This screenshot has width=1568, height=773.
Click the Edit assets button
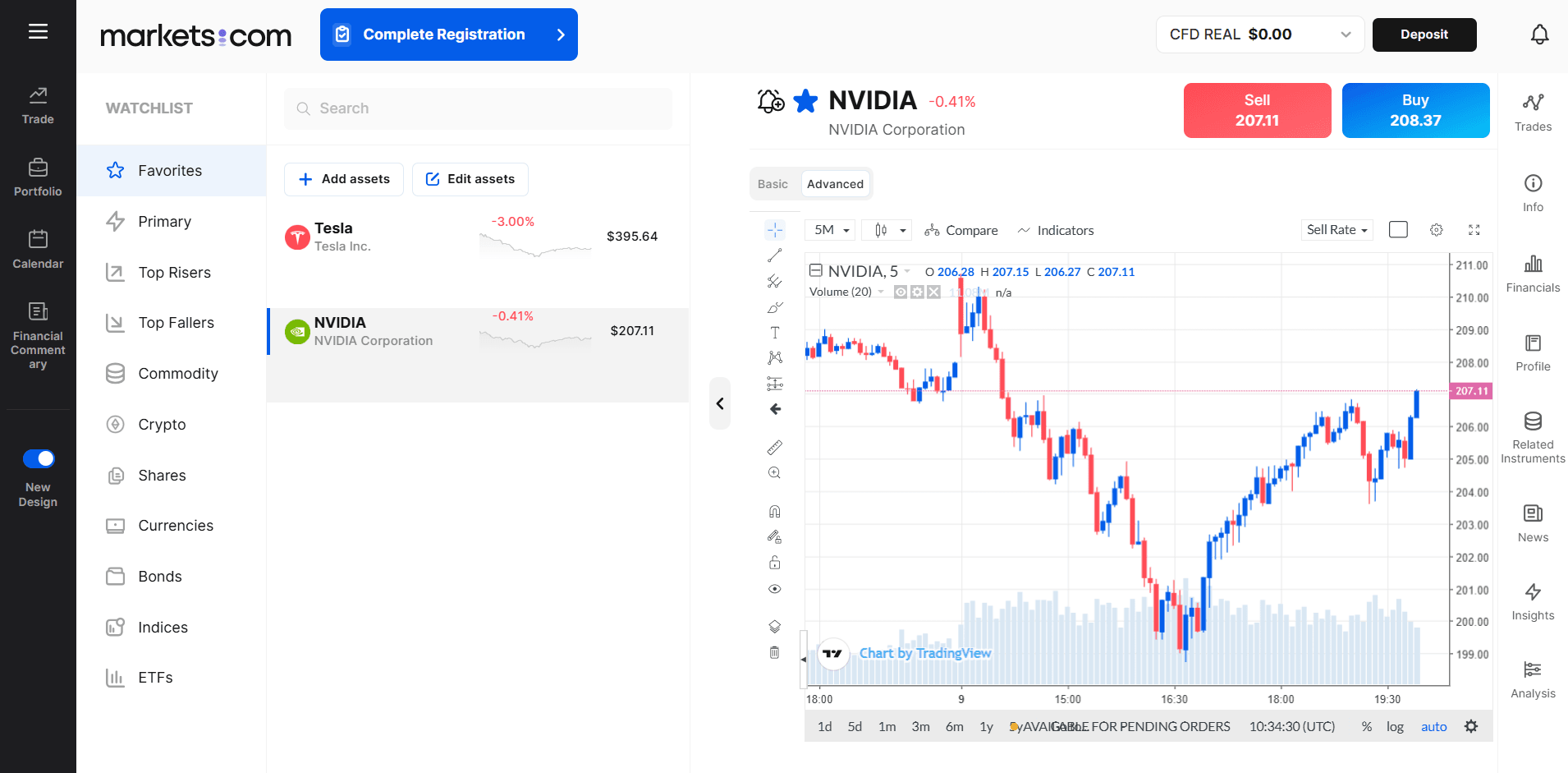coord(470,179)
